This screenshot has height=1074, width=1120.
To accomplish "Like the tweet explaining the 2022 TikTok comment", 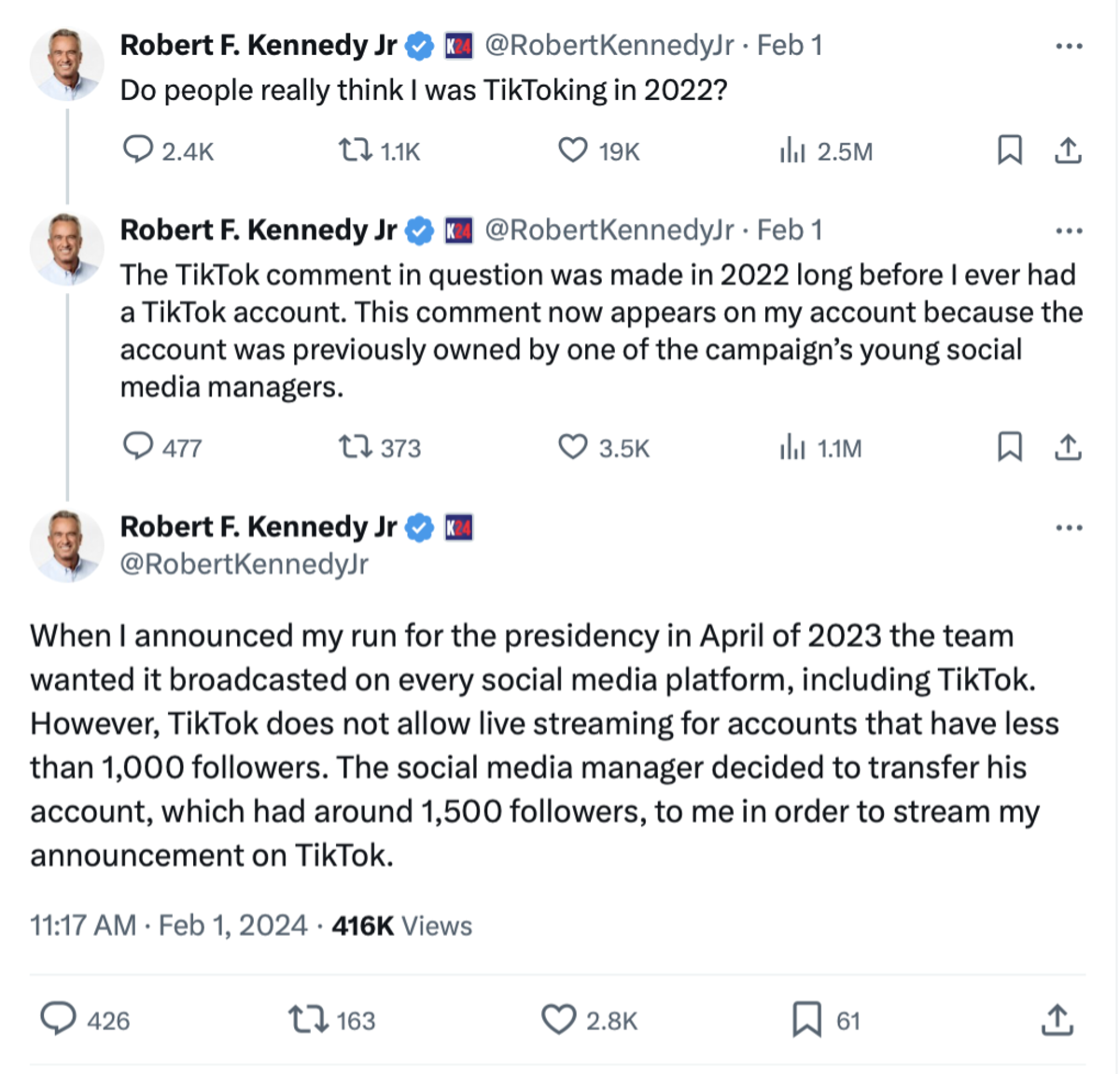I will click(x=574, y=448).
